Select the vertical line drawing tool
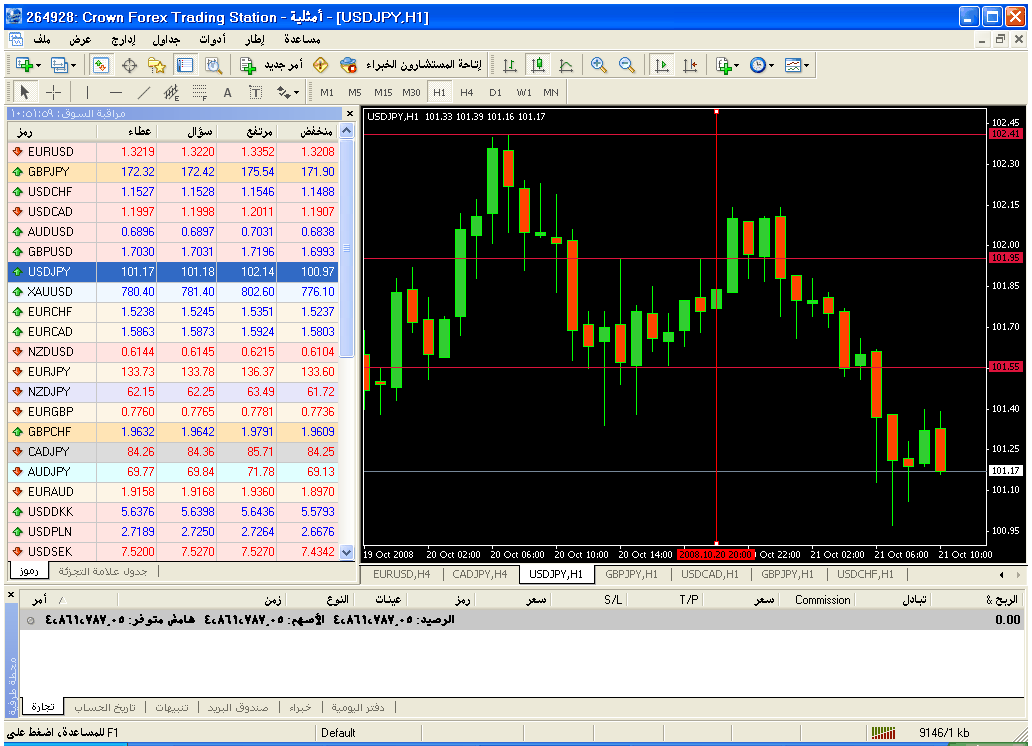Viewport: 1032px width, 746px height. [x=87, y=93]
